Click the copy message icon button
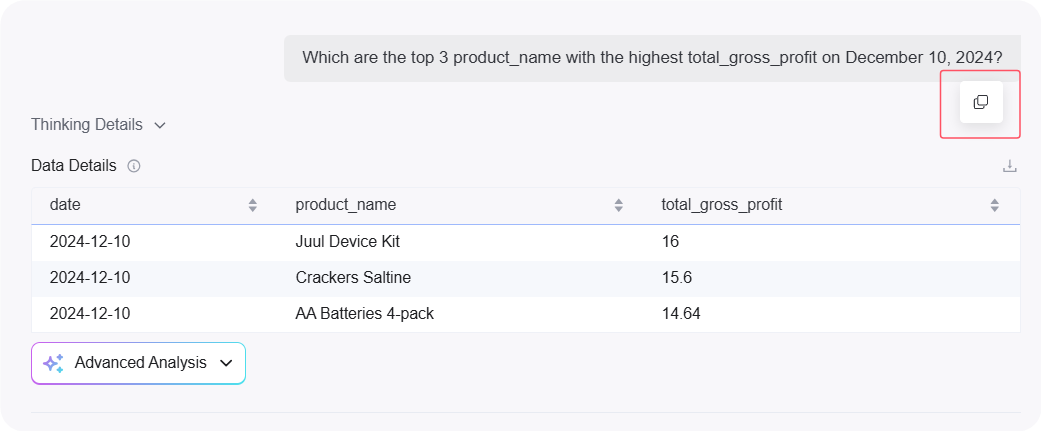The image size is (1041, 431). pyautogui.click(x=980, y=102)
